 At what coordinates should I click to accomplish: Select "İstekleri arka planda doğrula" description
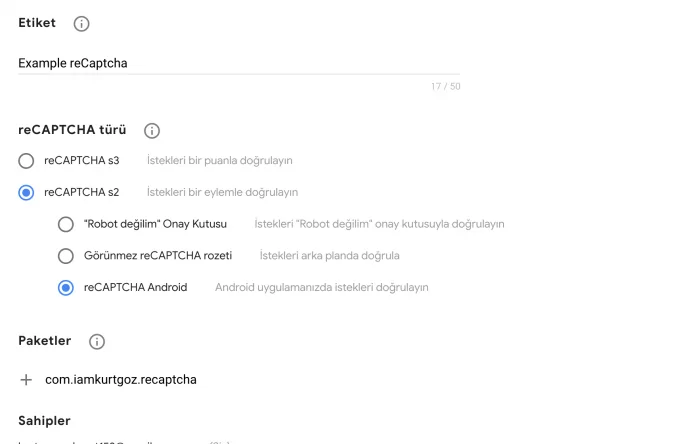329,256
